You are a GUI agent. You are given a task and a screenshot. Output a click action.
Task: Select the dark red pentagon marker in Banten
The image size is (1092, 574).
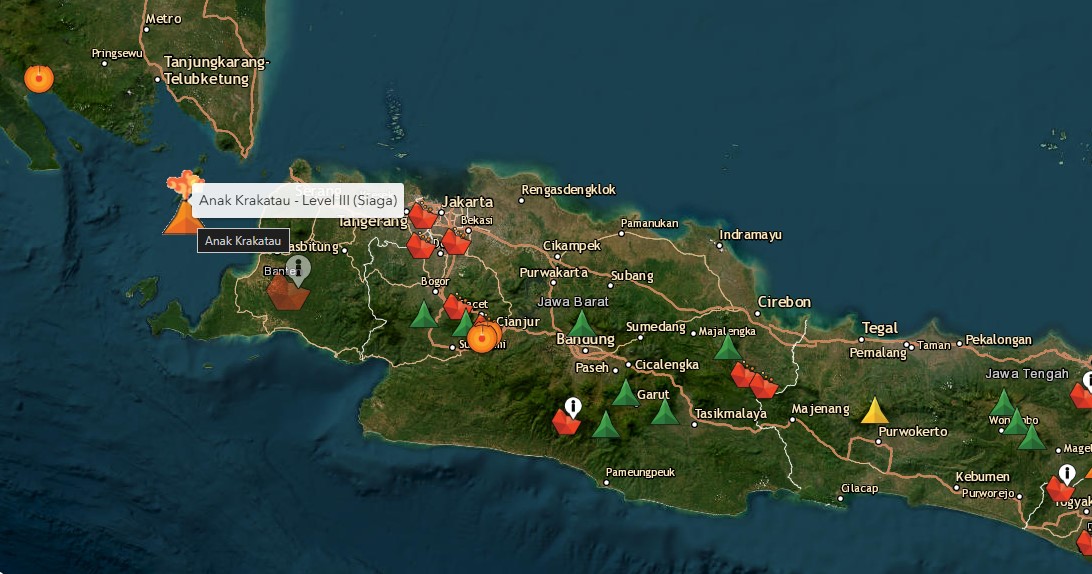point(288,293)
